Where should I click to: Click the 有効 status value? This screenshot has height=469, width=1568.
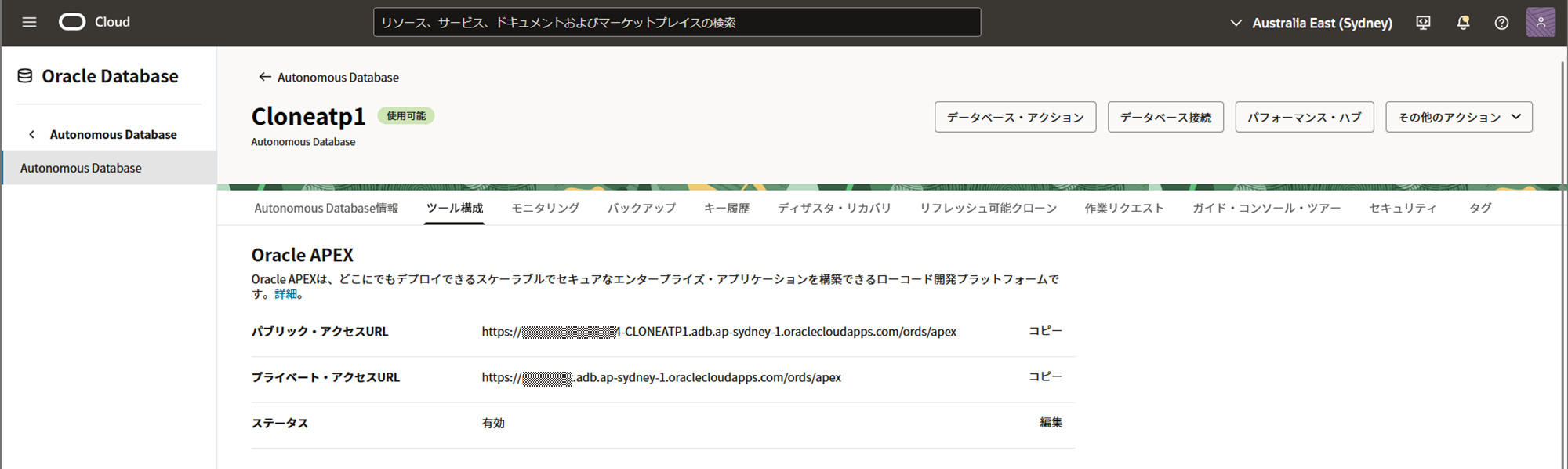[x=493, y=423]
